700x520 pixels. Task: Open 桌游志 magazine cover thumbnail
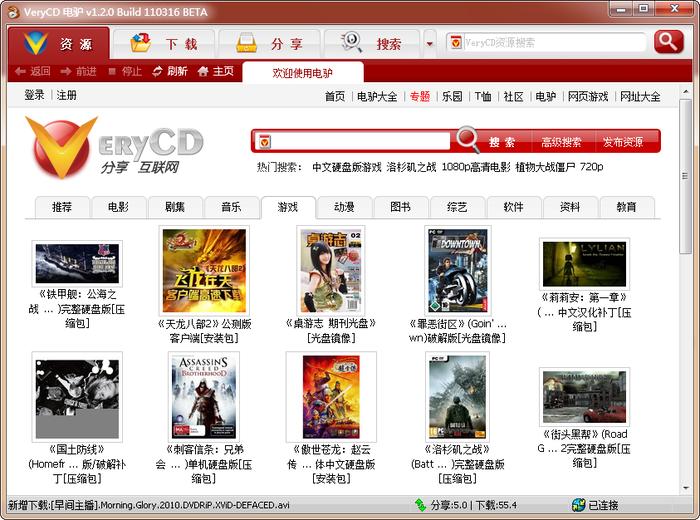click(331, 270)
